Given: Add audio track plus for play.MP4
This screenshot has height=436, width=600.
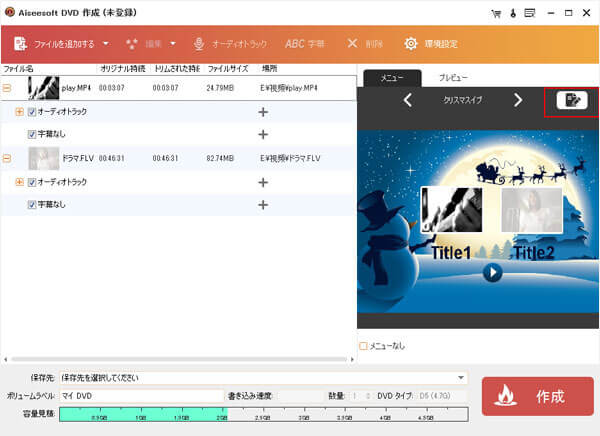Looking at the screenshot, I should (263, 112).
